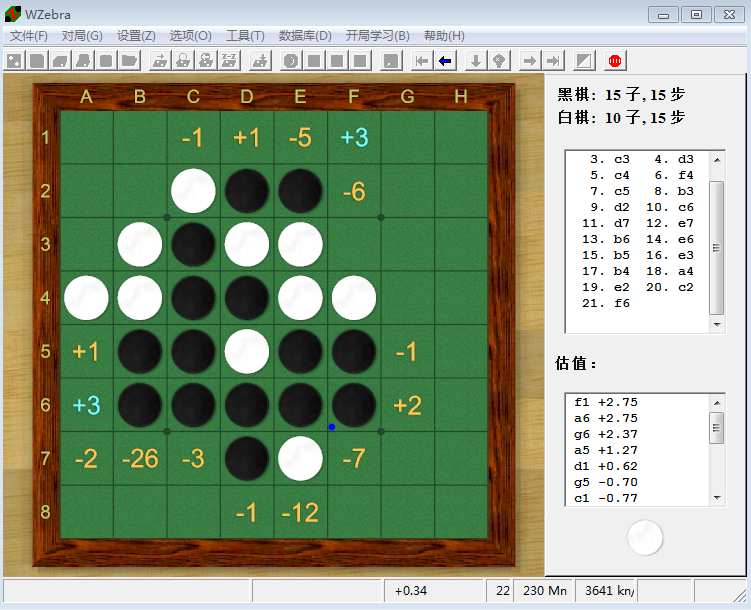Click the white side-to-move disc indicator

click(645, 538)
